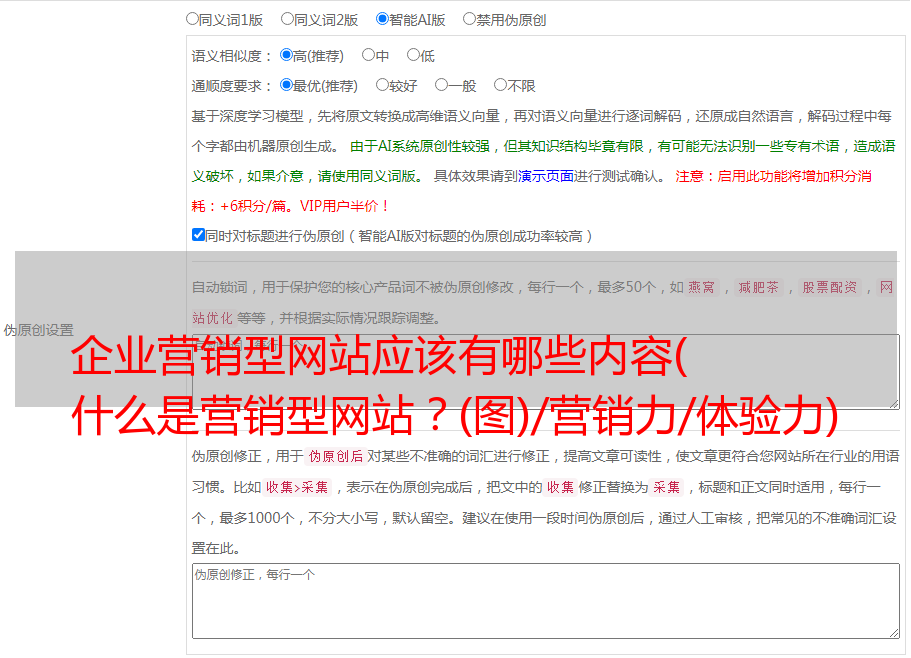The image size is (911, 658).
Task: Click the red 注意 points warning text
Action: coord(532,191)
